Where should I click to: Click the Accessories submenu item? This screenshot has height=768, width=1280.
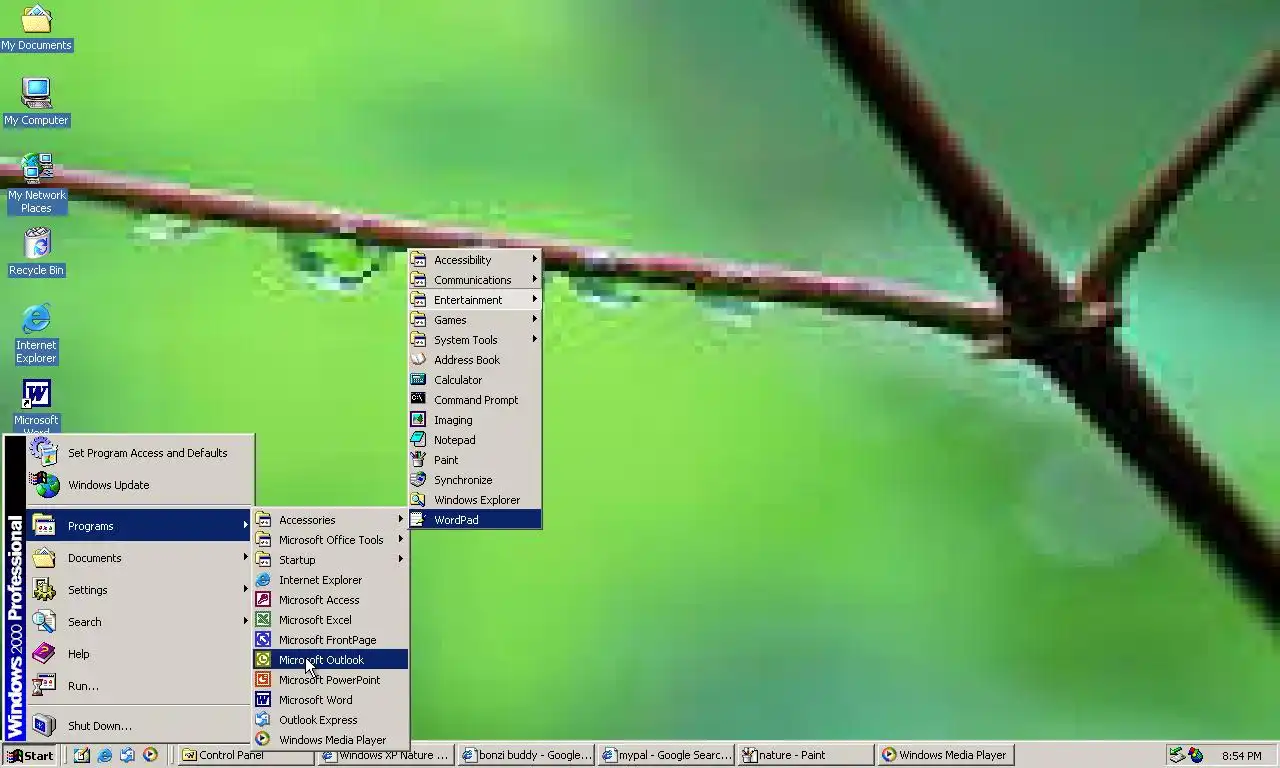coord(330,520)
